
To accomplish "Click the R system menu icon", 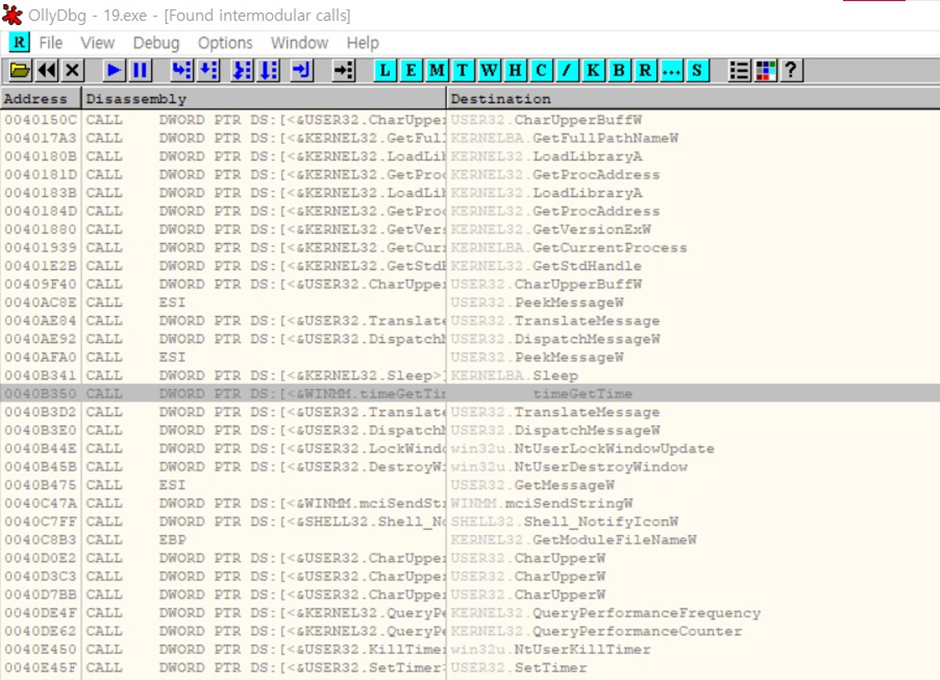I will click(x=19, y=43).
